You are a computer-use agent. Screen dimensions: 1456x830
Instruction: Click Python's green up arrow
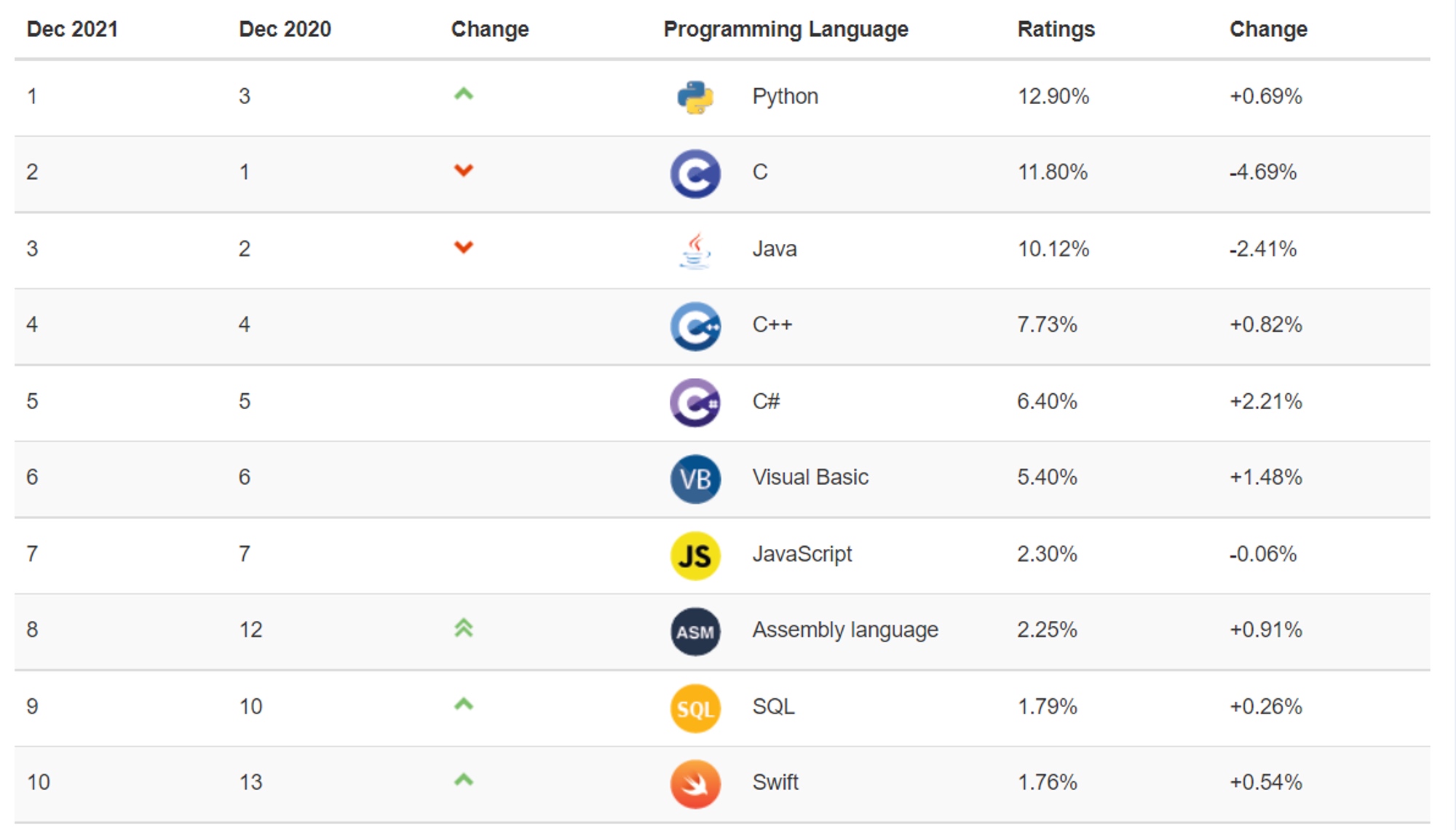(464, 94)
